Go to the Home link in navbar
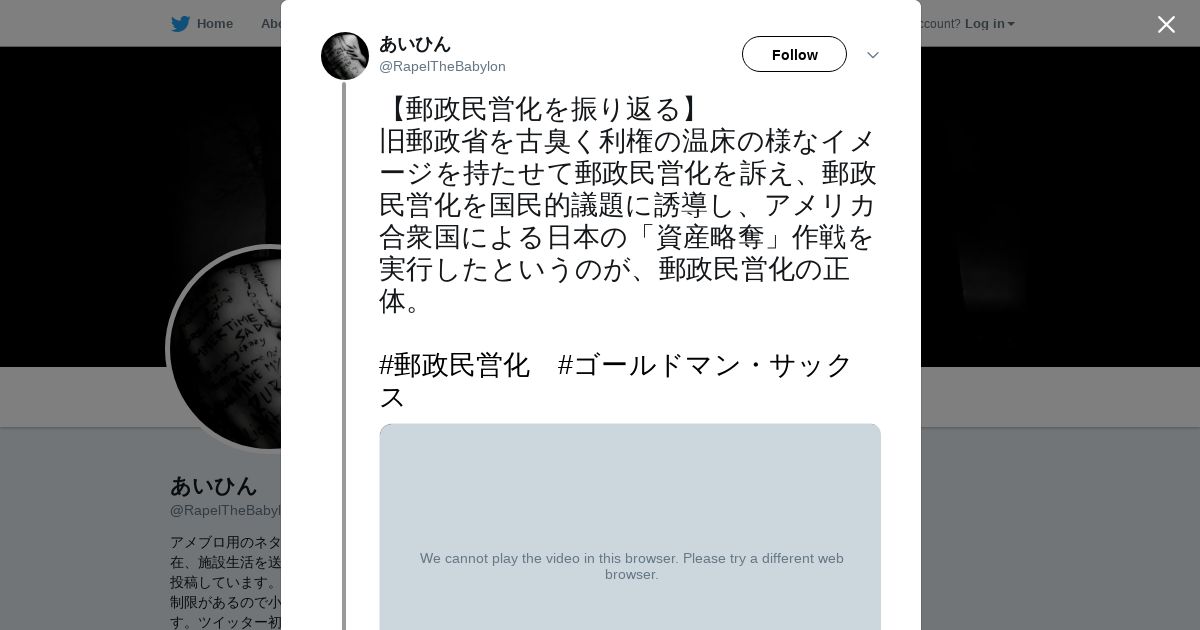This screenshot has height=630, width=1200. tap(214, 24)
